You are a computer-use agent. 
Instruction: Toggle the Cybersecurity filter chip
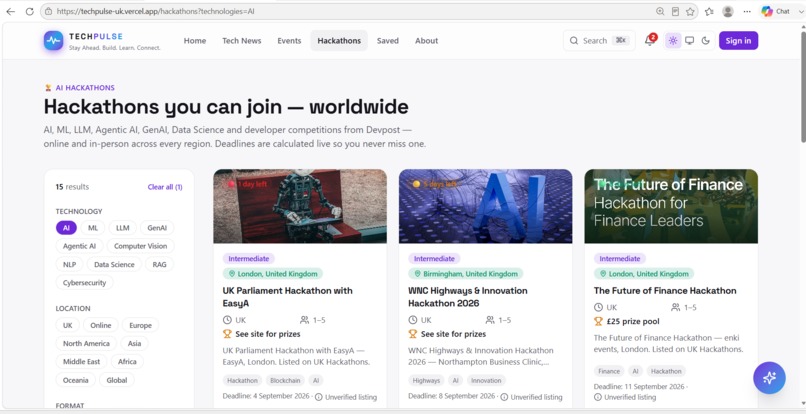point(84,283)
